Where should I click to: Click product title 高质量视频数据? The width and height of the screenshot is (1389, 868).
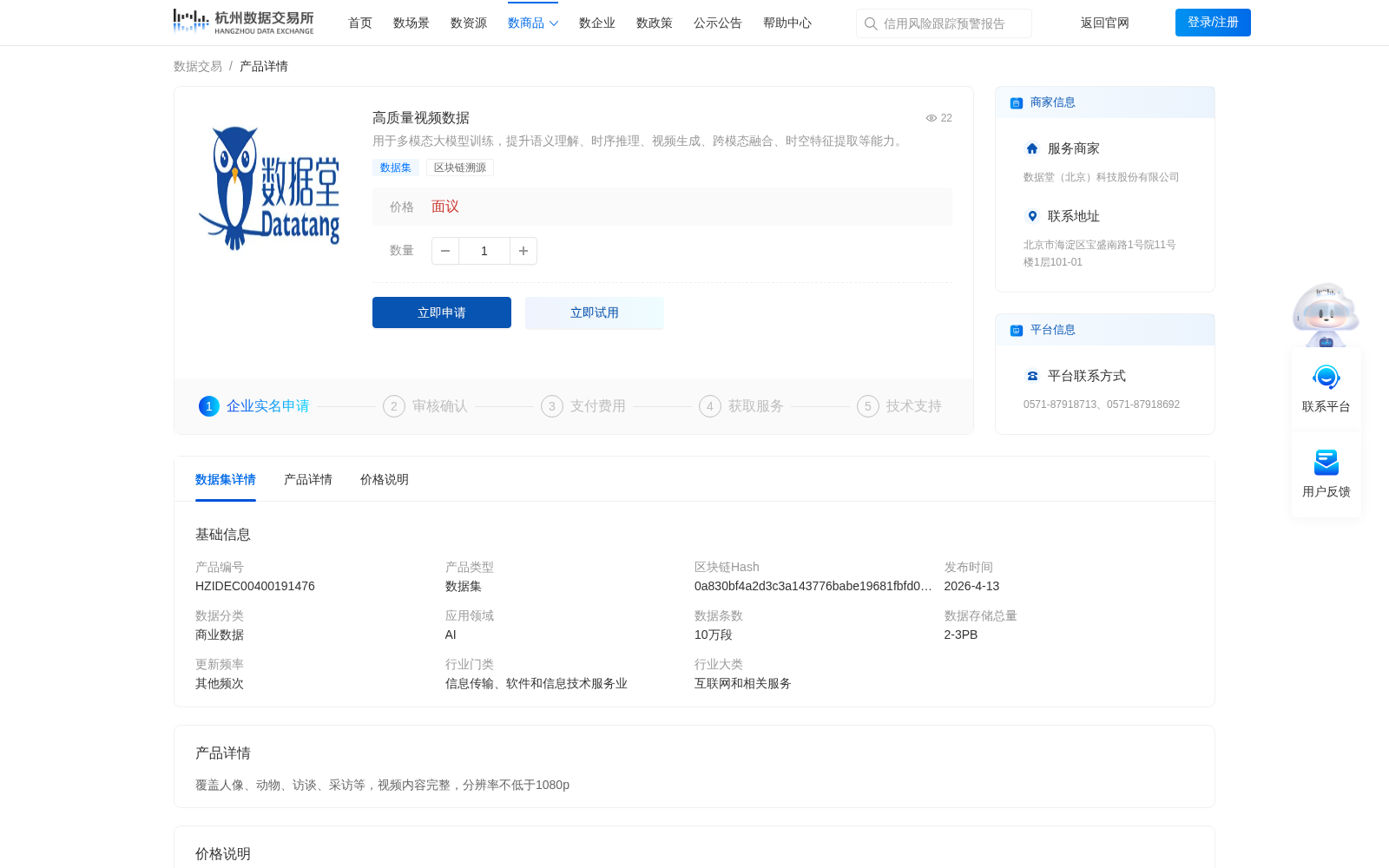421,118
